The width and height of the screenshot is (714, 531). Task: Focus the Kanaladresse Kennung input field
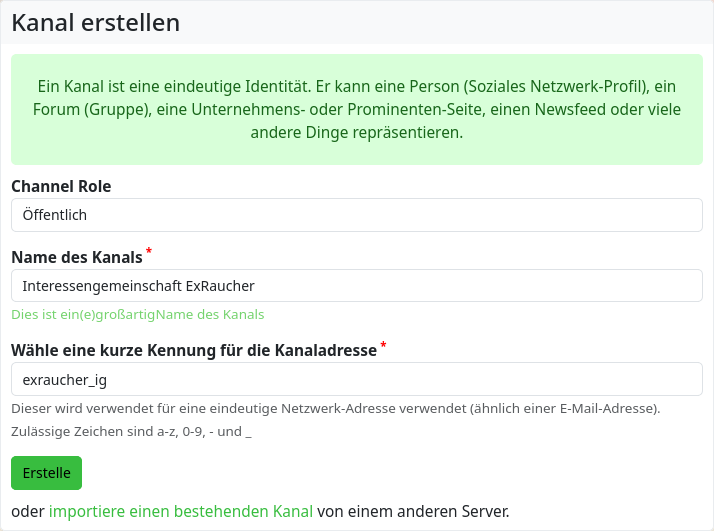pyautogui.click(x=356, y=379)
